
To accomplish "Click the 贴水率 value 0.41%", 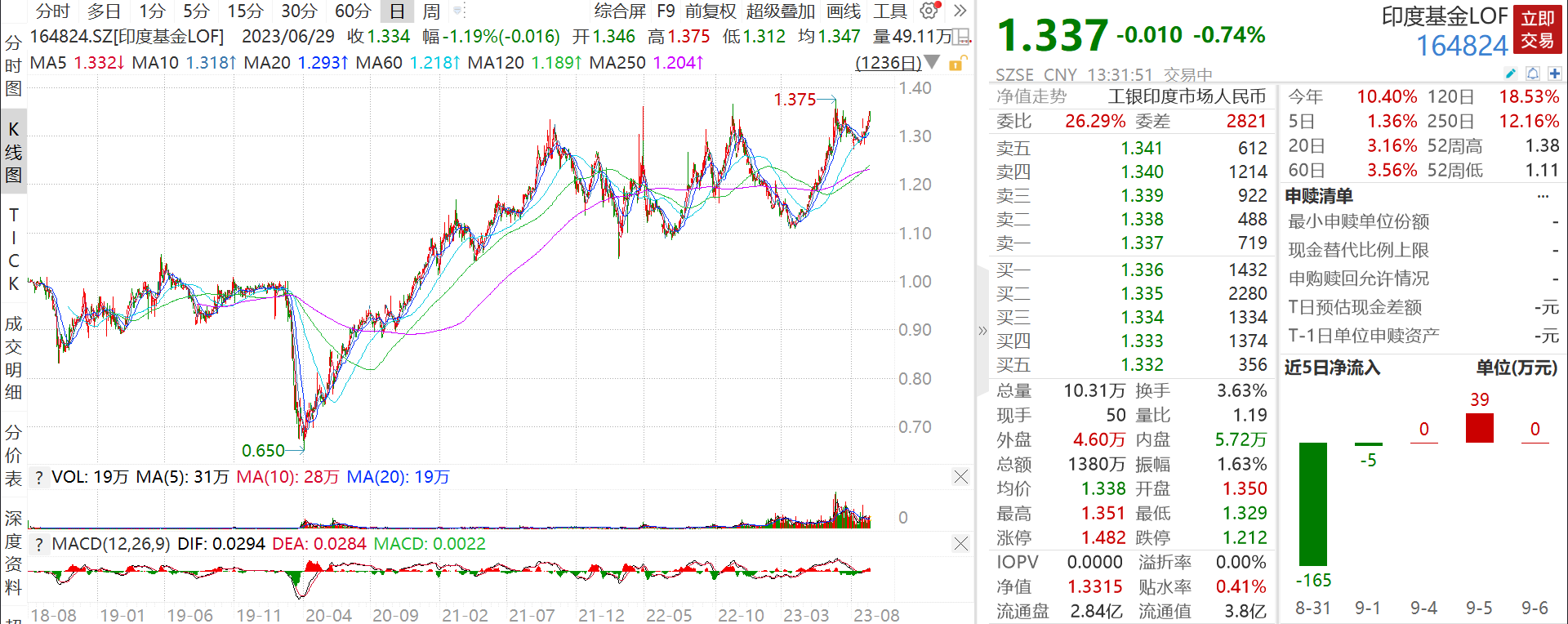I will [x=1241, y=587].
